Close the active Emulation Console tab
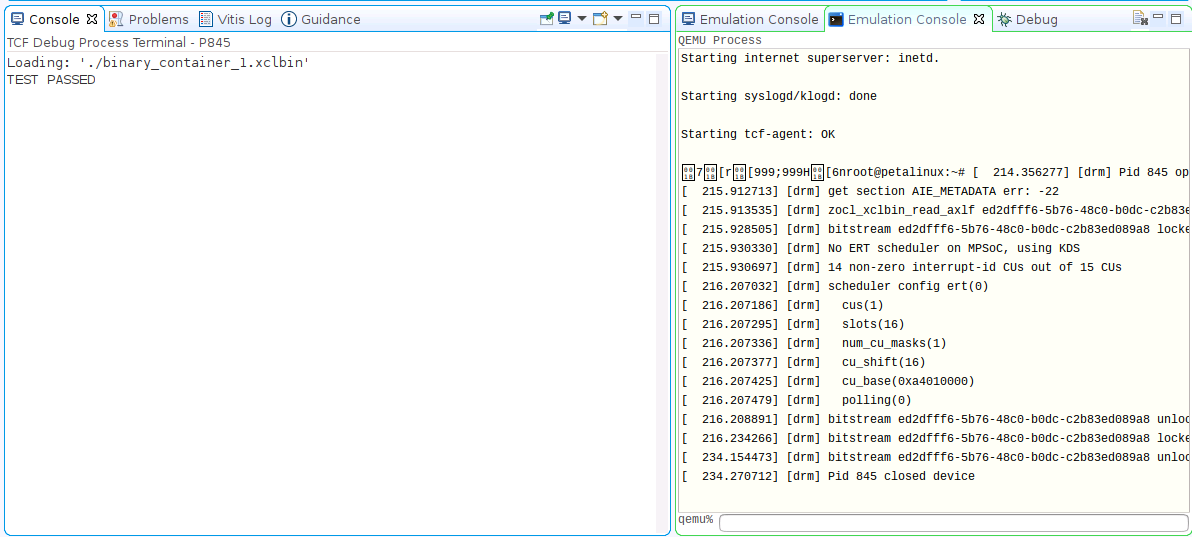Viewport: 1192px width, 537px height. pos(979,20)
